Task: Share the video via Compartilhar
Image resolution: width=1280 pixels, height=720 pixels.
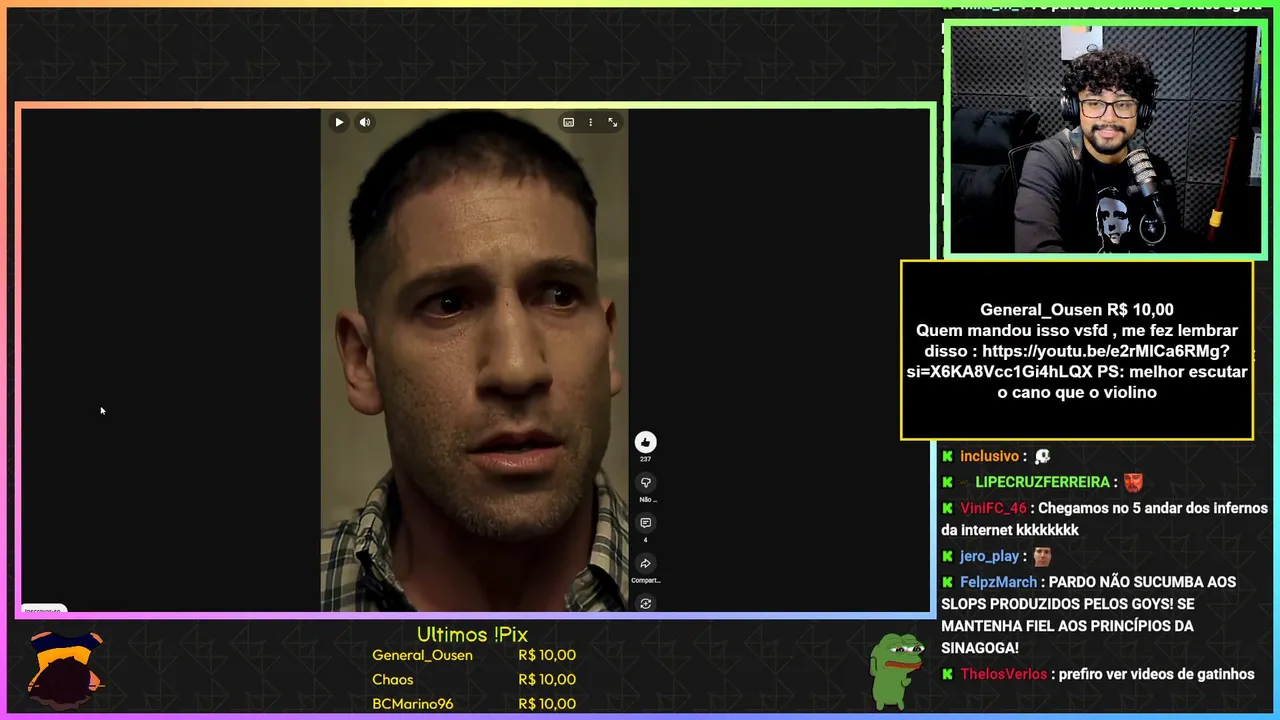Action: click(x=645, y=563)
